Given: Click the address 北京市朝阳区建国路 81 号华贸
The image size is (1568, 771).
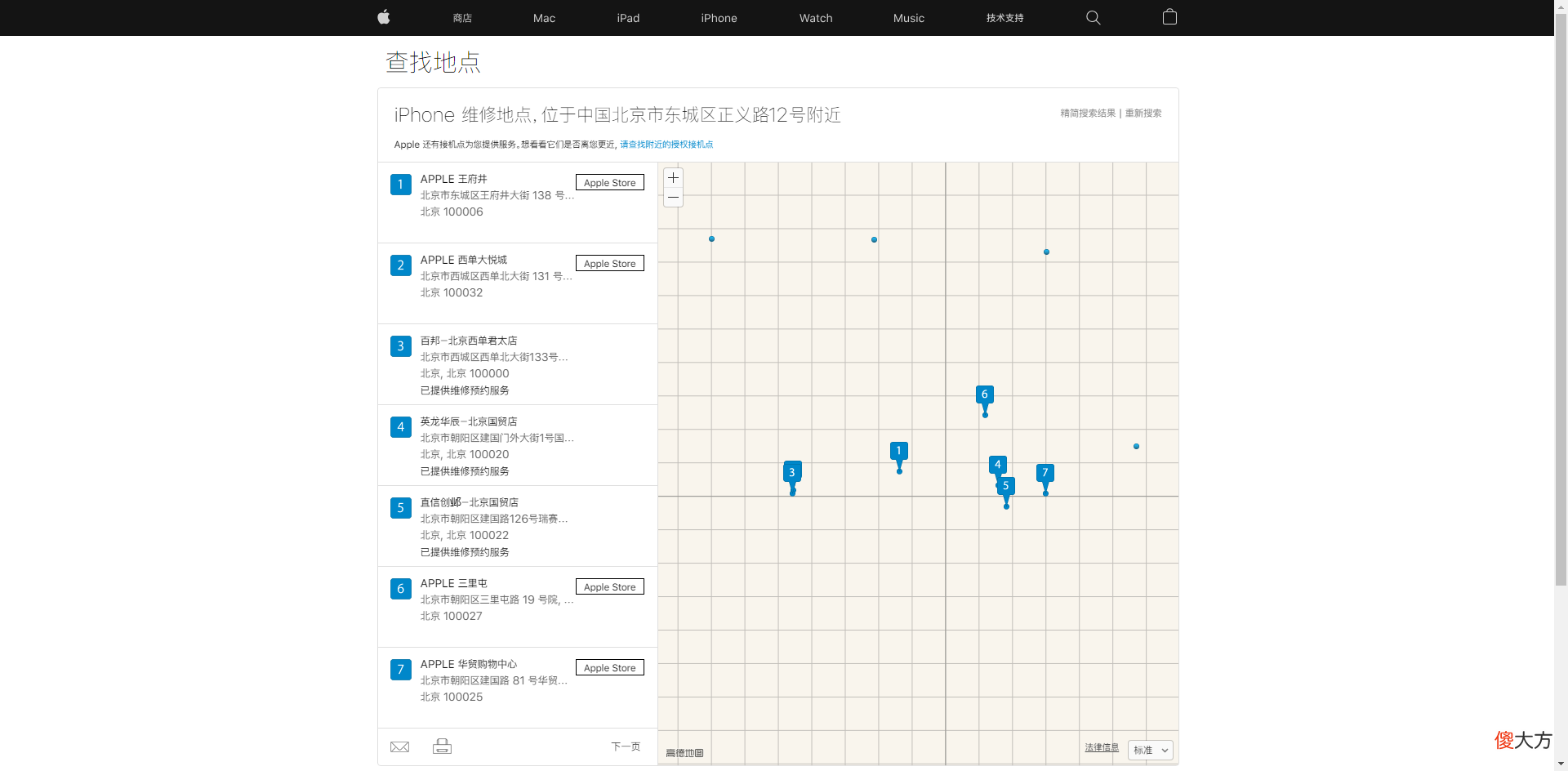Looking at the screenshot, I should [494, 680].
